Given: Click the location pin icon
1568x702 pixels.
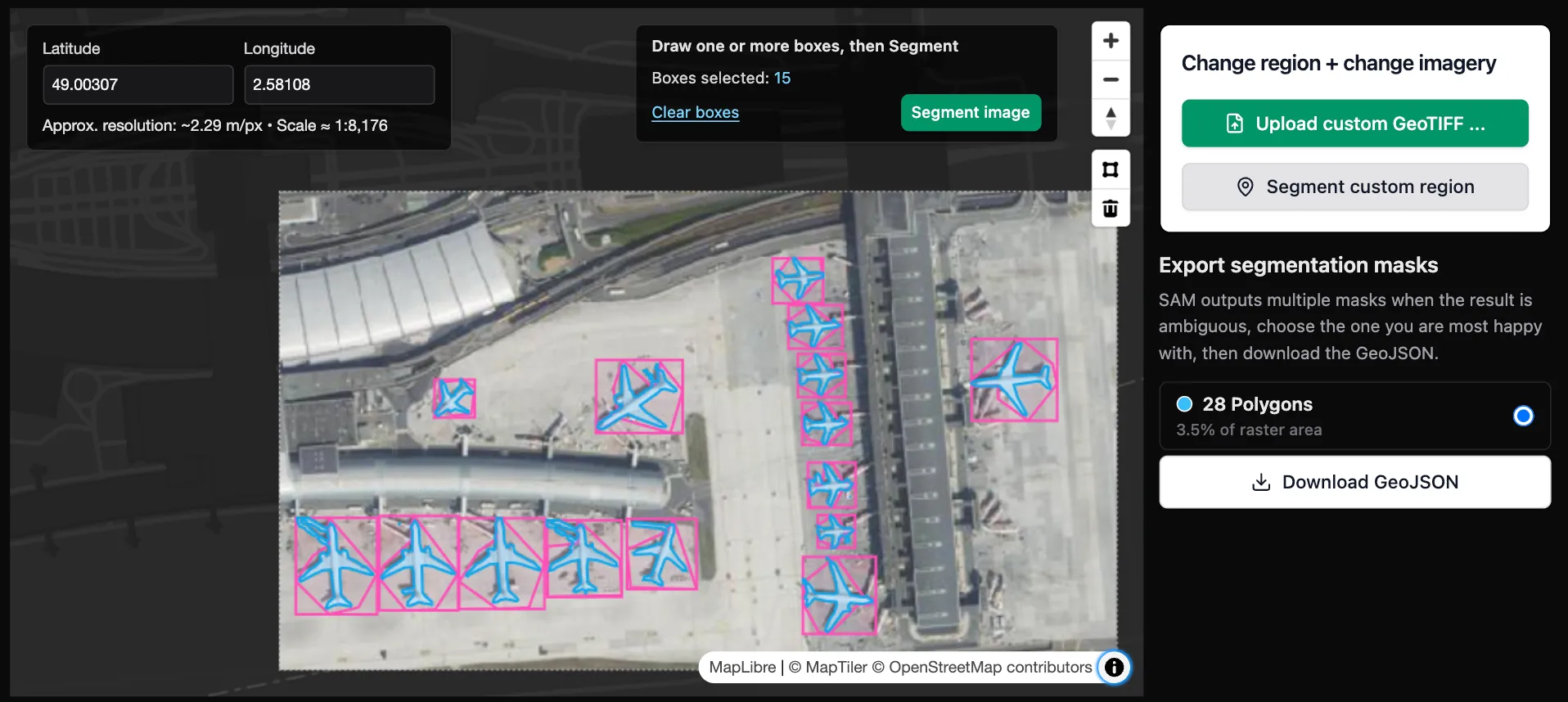Looking at the screenshot, I should 1245,187.
